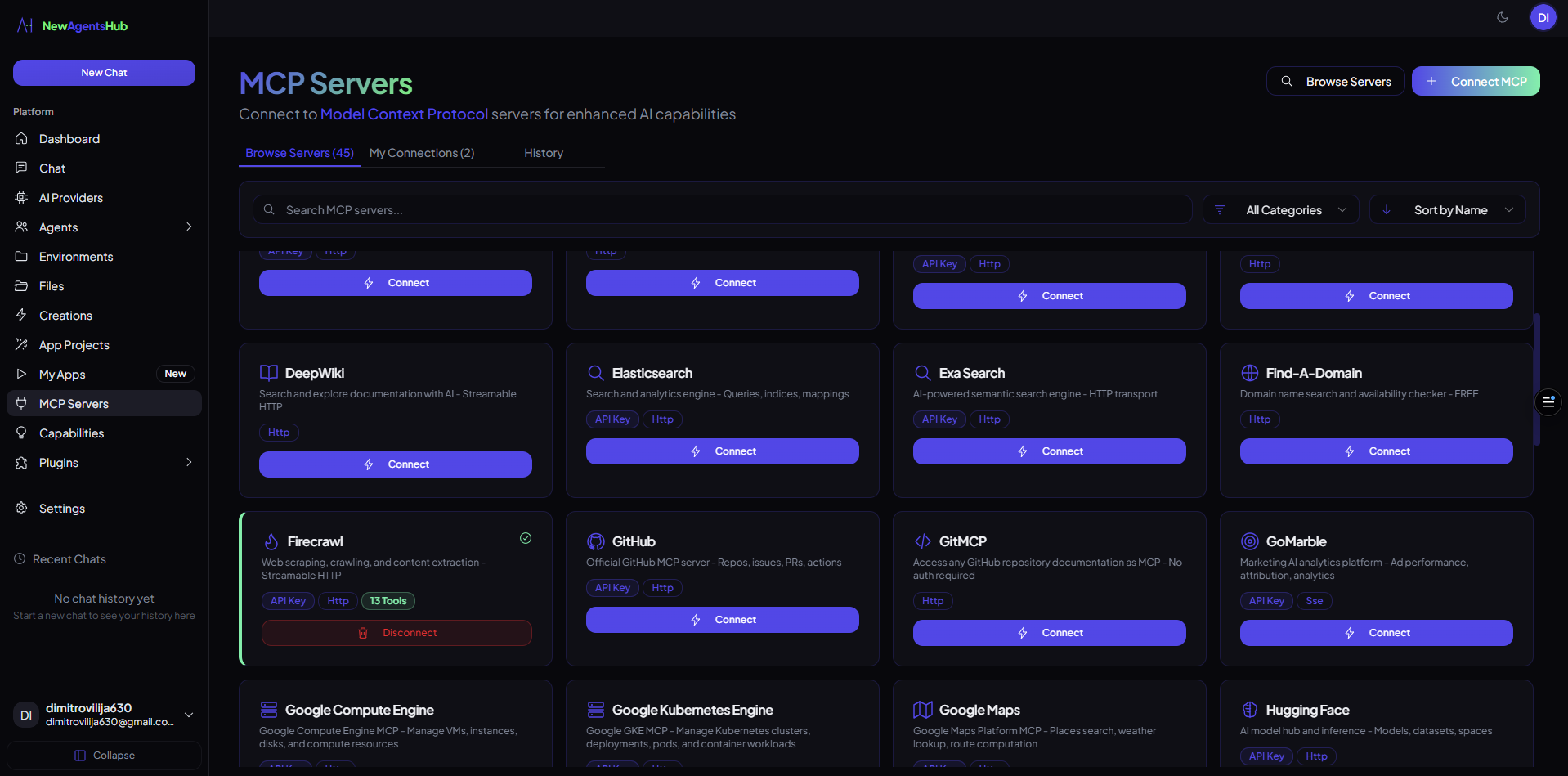Focus the Search MCP servers field
Image resolution: width=1568 pixels, height=776 pixels.
(x=723, y=210)
